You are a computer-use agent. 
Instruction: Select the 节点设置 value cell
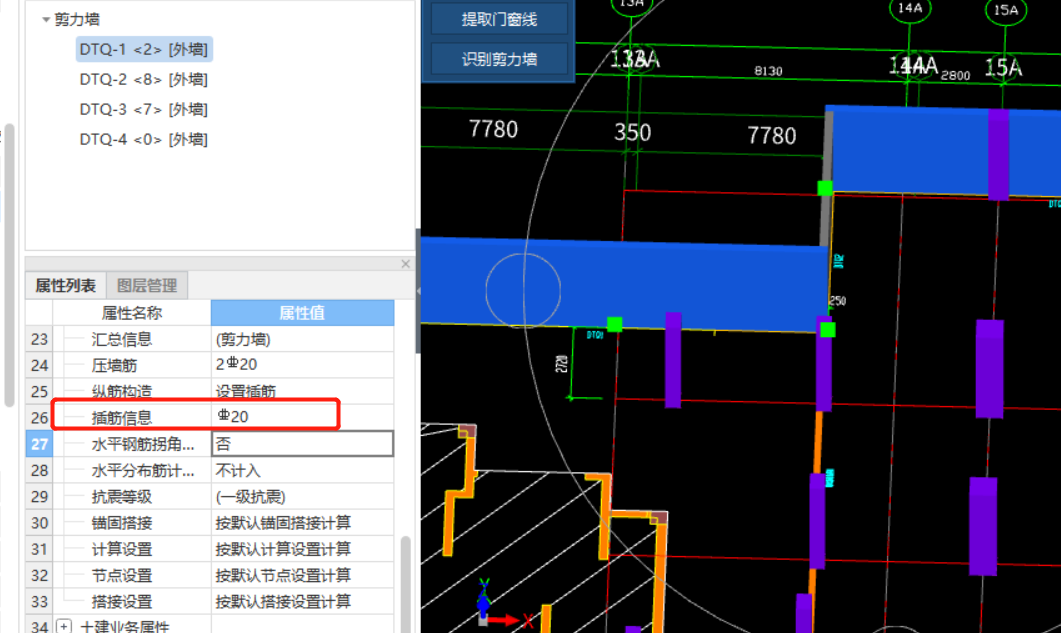(302, 575)
